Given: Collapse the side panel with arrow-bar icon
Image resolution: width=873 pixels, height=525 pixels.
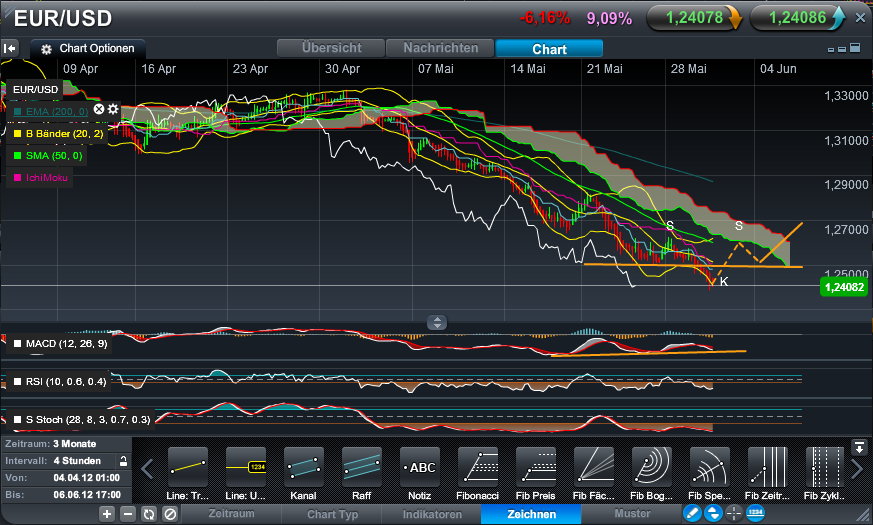Looking at the screenshot, I should pyautogui.click(x=10, y=48).
